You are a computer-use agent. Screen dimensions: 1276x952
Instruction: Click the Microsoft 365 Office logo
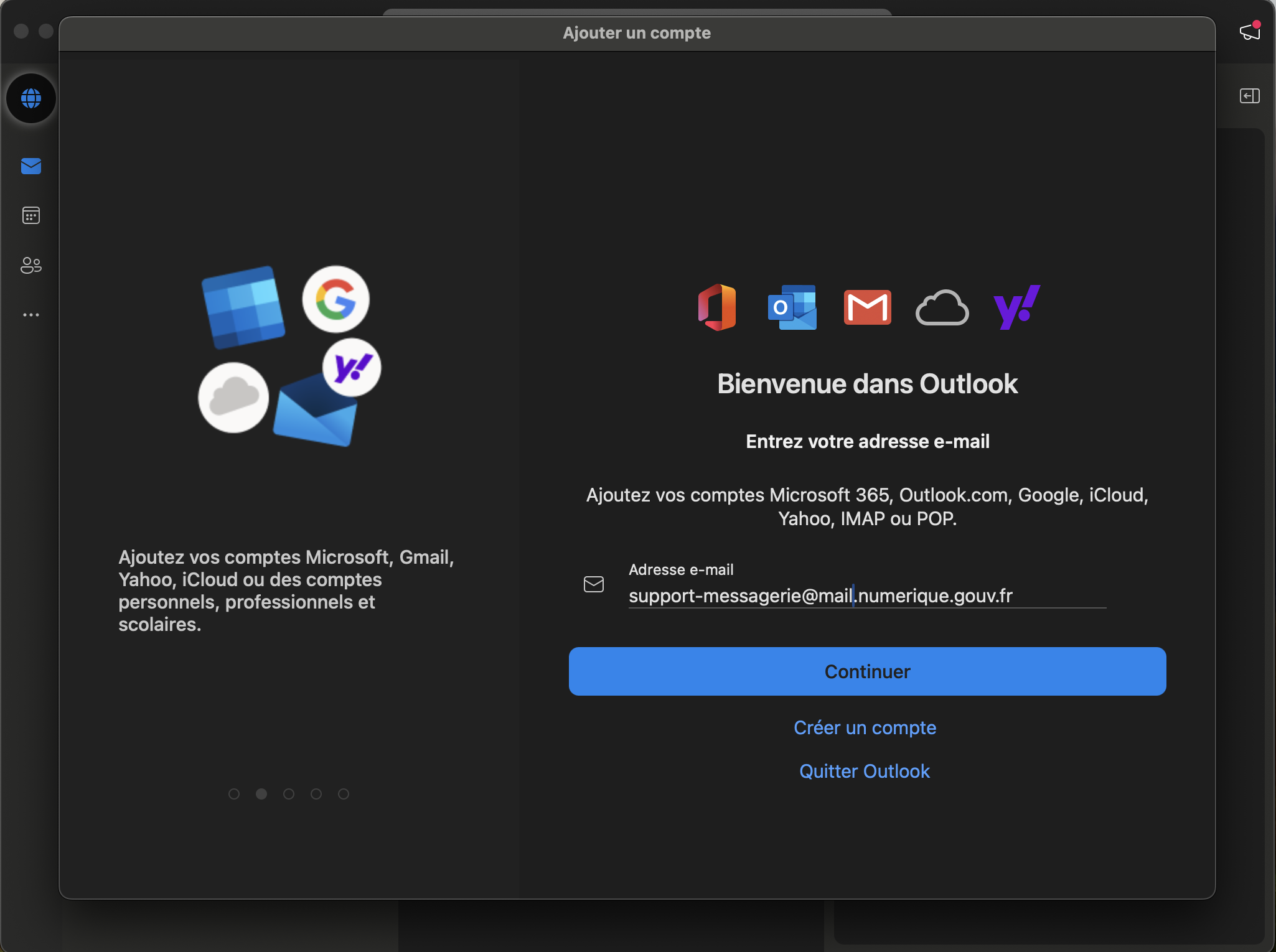click(717, 307)
